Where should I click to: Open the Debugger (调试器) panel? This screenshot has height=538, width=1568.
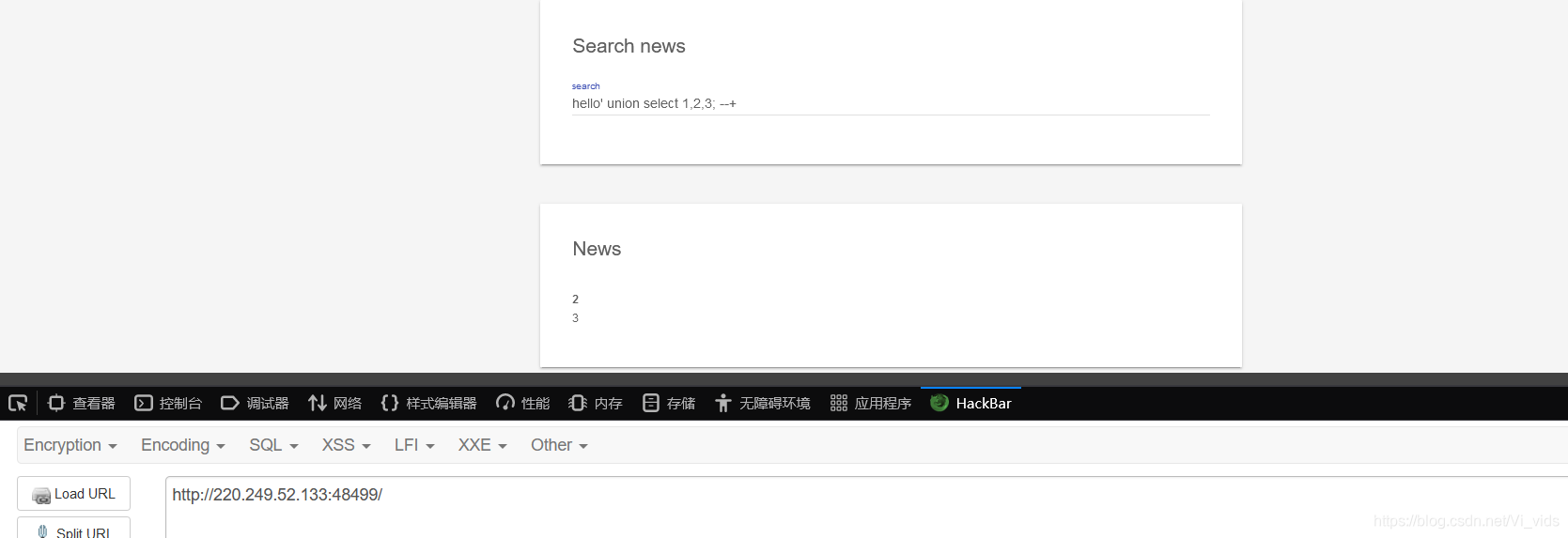point(255,404)
